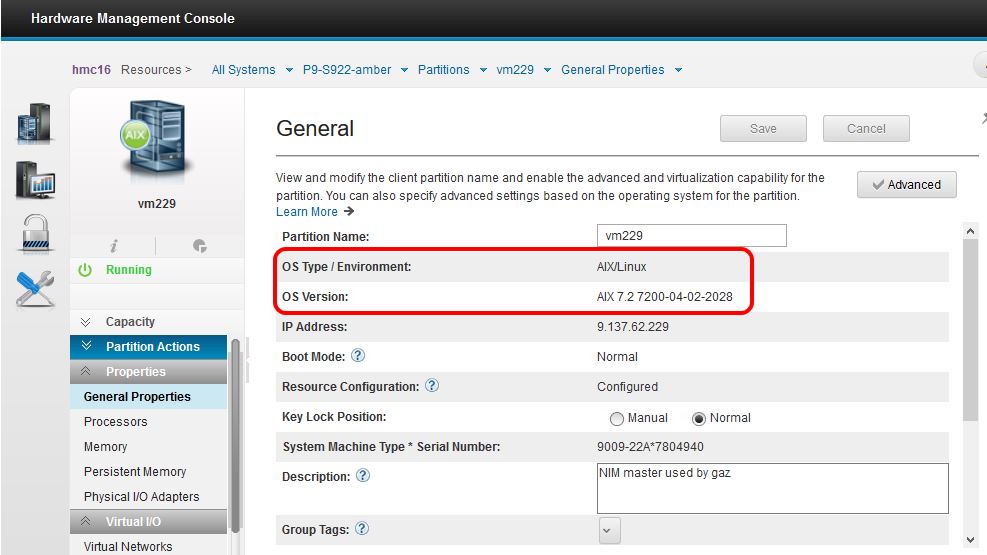The image size is (987, 555).
Task: Open the Group Tags dropdown
Action: click(x=610, y=529)
